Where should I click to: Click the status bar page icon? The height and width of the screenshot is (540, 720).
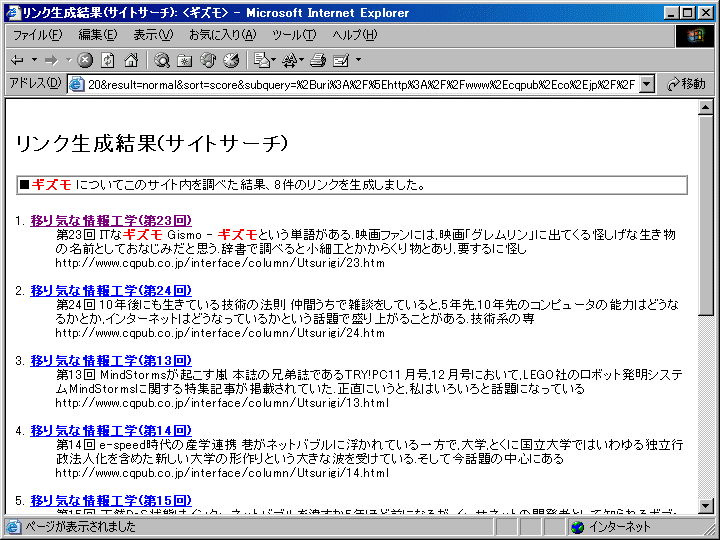click(x=13, y=527)
